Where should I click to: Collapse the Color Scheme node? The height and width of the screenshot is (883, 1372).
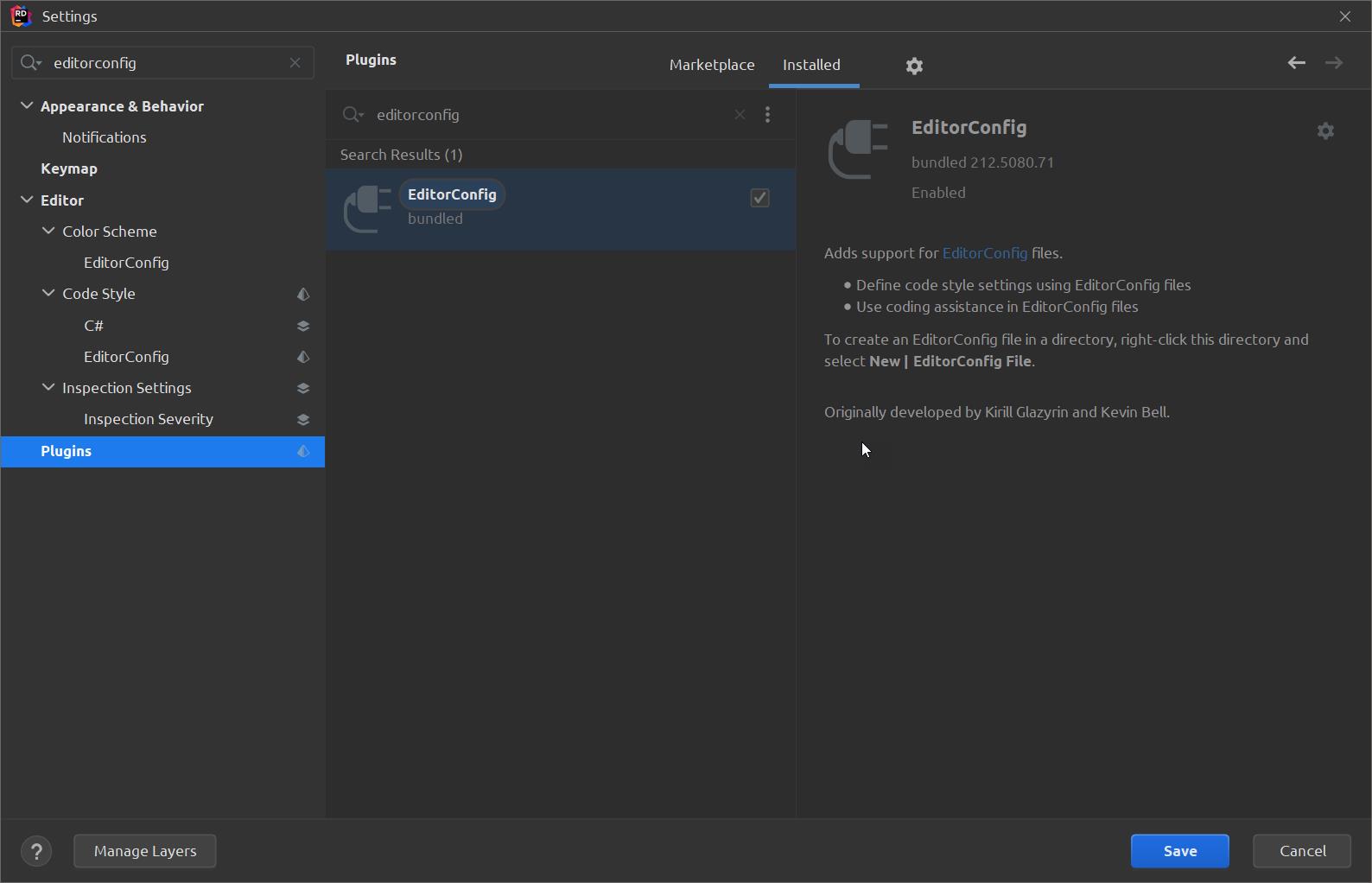tap(48, 231)
